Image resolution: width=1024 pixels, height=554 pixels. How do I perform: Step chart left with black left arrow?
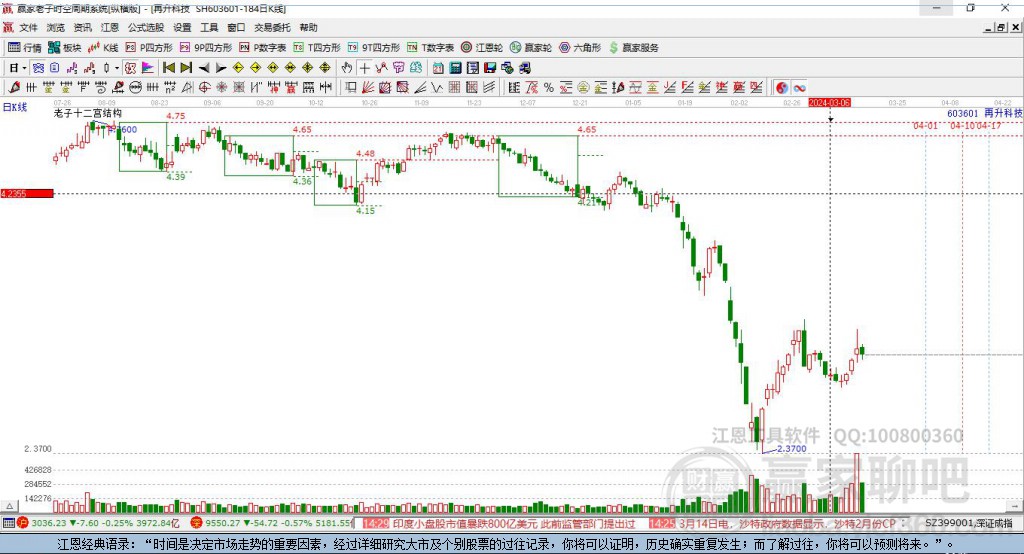click(204, 68)
